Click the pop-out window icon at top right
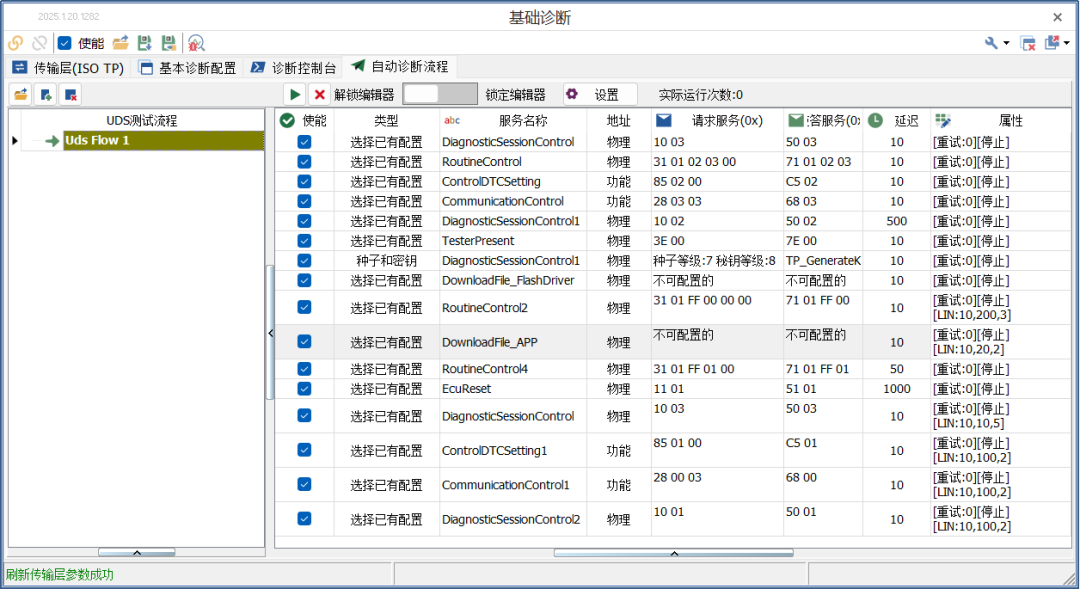This screenshot has width=1080, height=589. pos(1052,43)
